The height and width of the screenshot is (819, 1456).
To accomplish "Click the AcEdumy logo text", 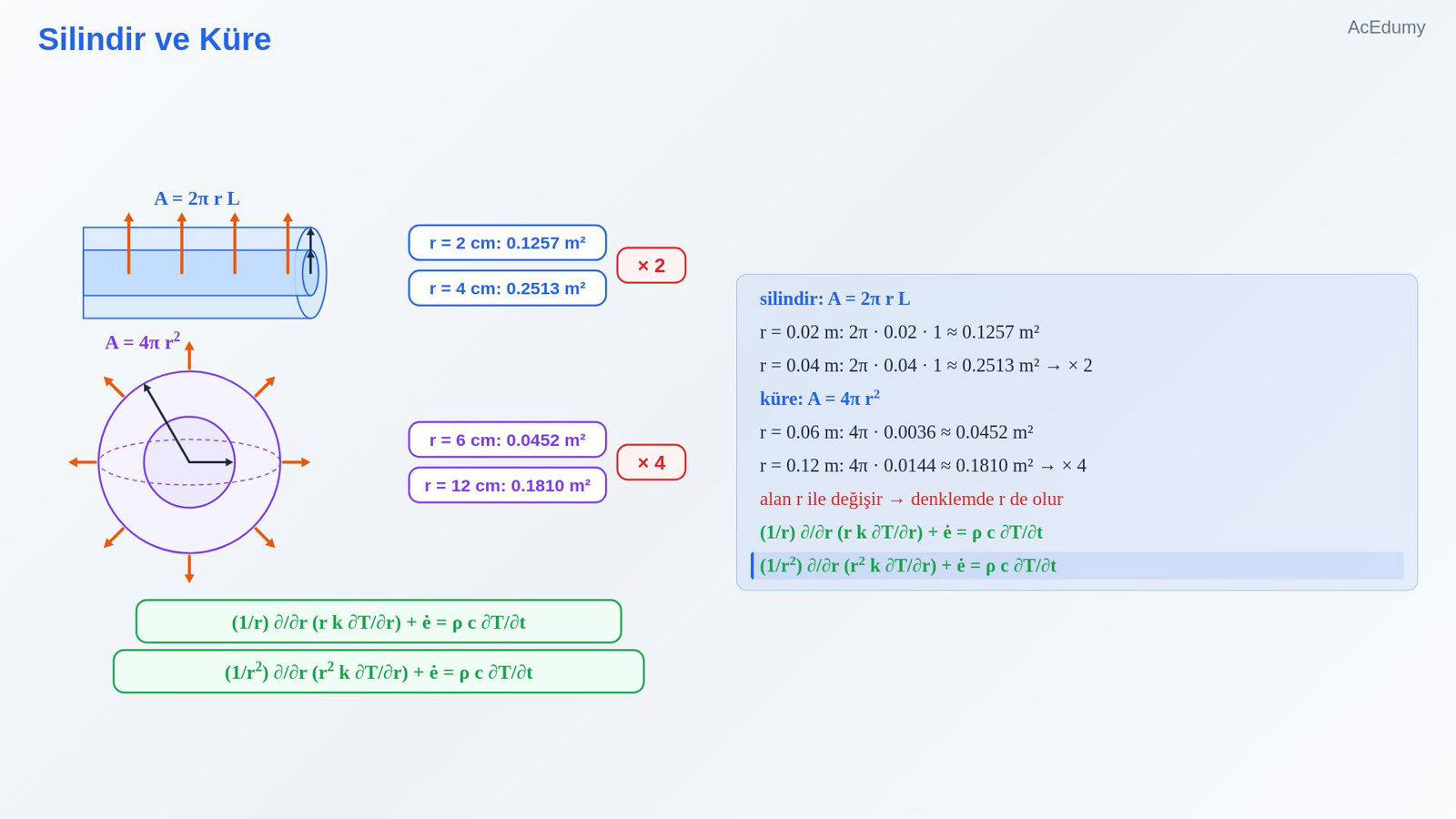I will [x=1386, y=27].
